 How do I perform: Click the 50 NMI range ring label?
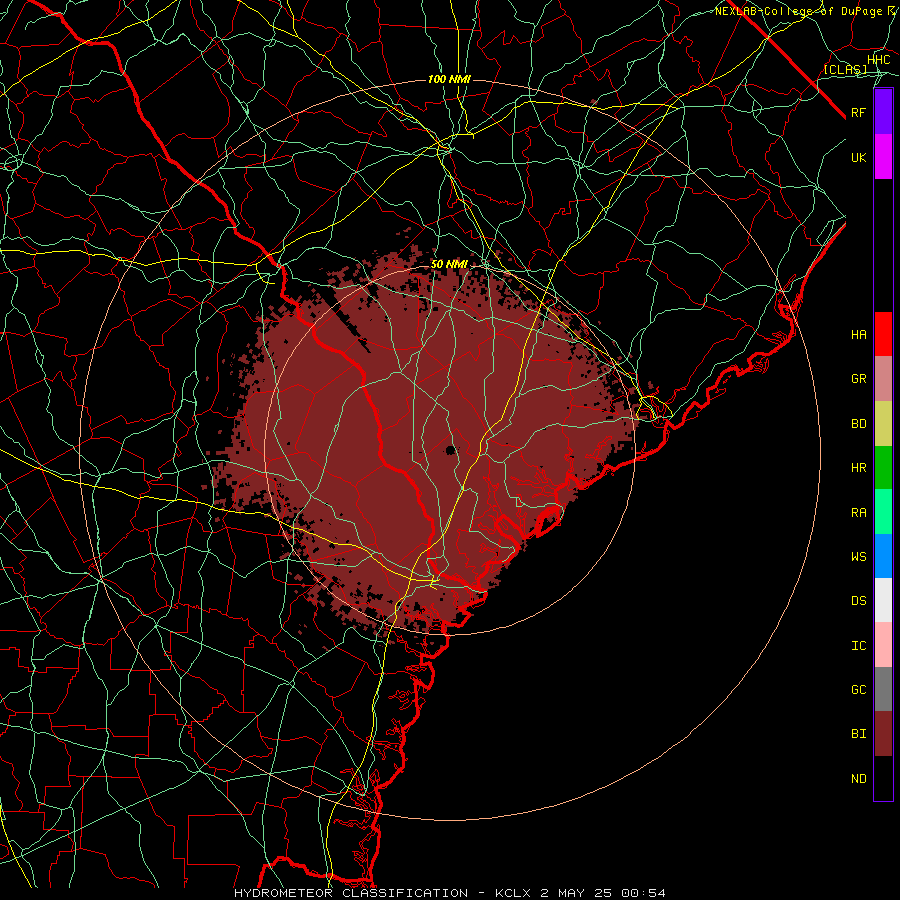coord(449,265)
